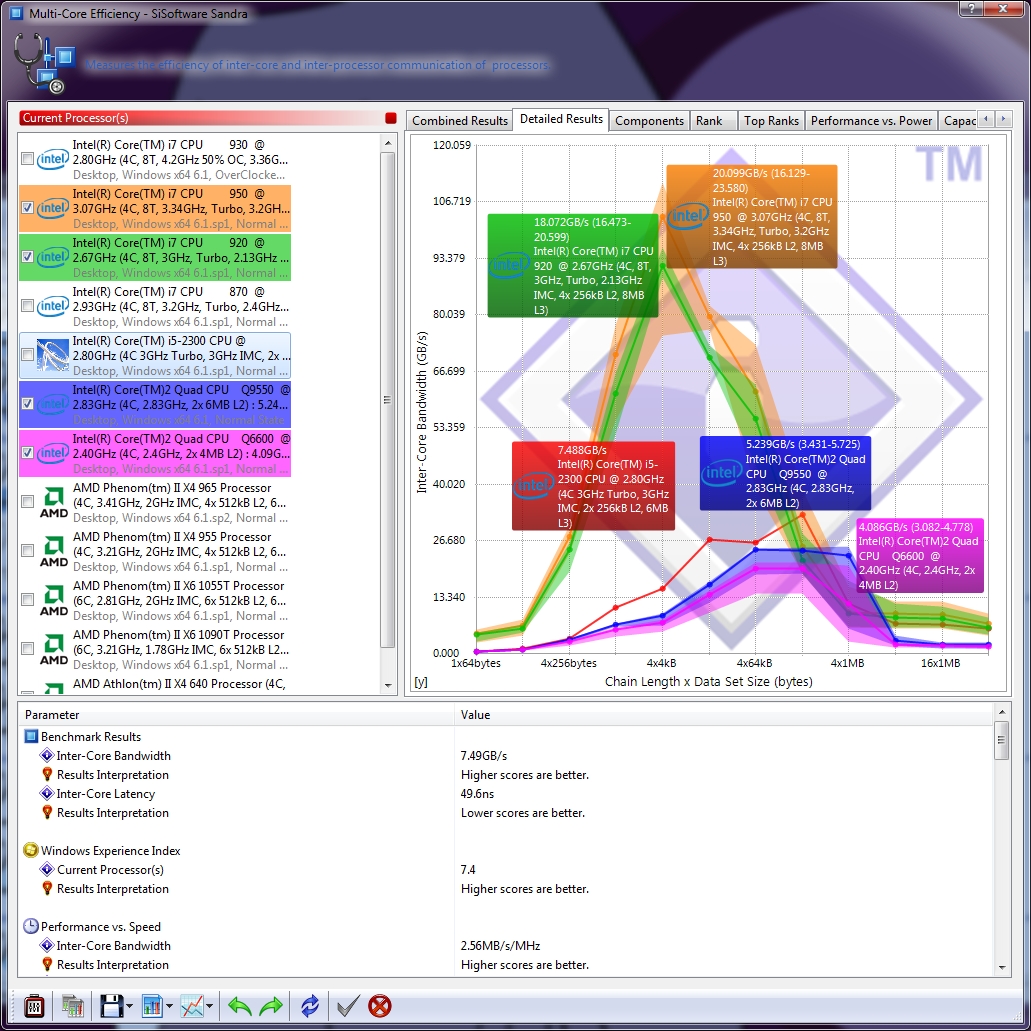Uncheck the Core i7 950 checkbox
Viewport: 1031px width, 1031px height.
point(27,208)
